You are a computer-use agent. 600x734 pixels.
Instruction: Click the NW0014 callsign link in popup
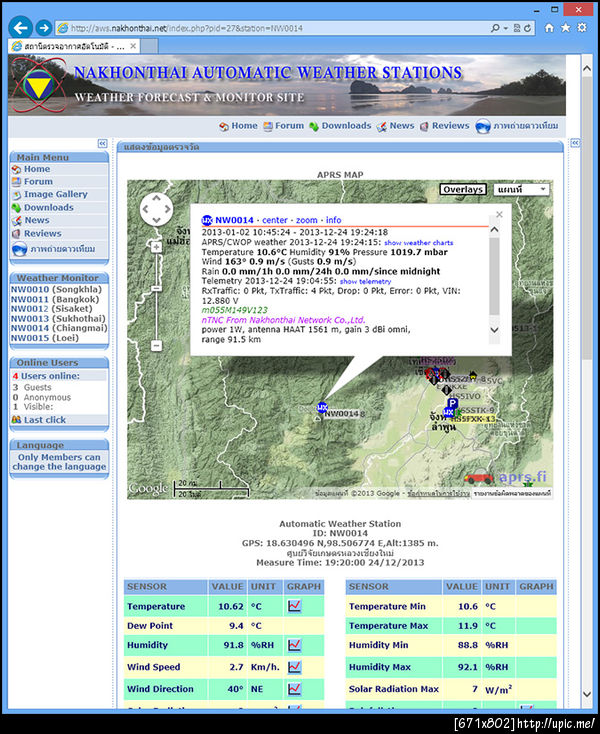coord(234,220)
